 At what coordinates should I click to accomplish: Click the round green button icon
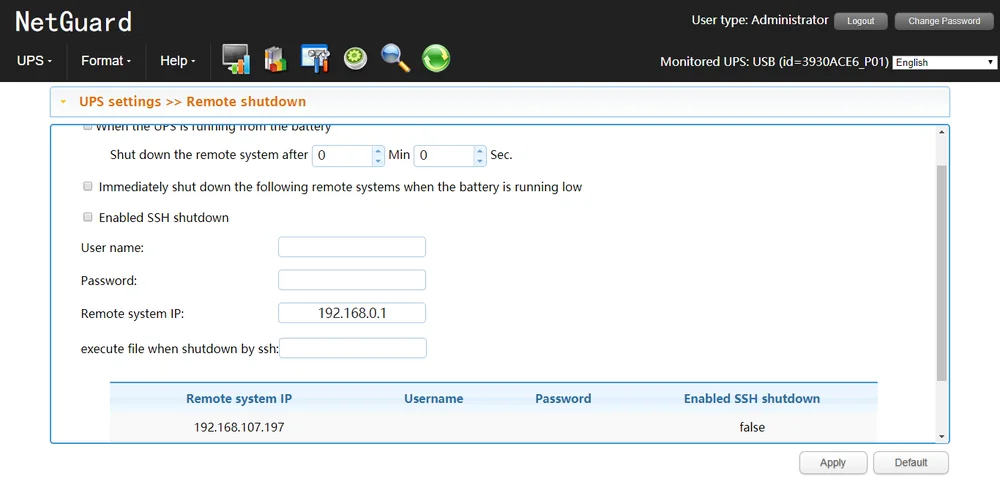[356, 58]
